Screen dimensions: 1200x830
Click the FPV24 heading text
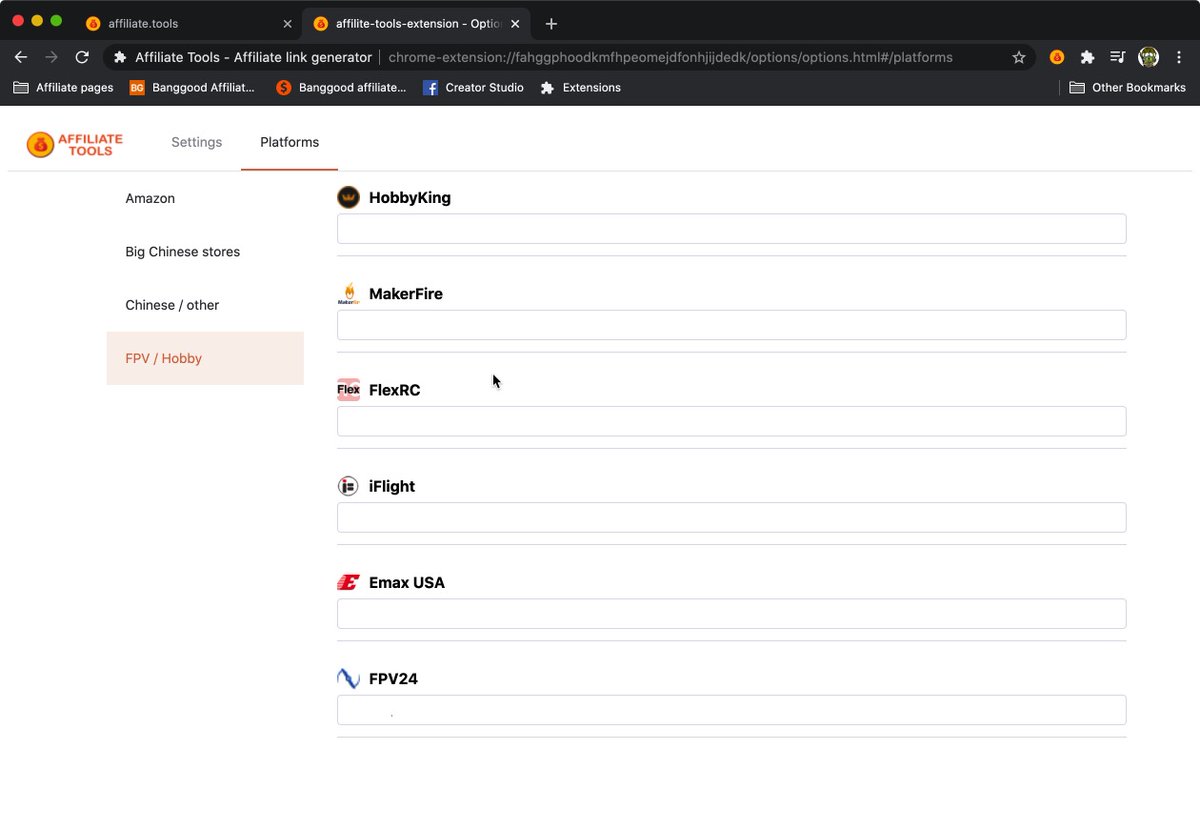pos(393,679)
